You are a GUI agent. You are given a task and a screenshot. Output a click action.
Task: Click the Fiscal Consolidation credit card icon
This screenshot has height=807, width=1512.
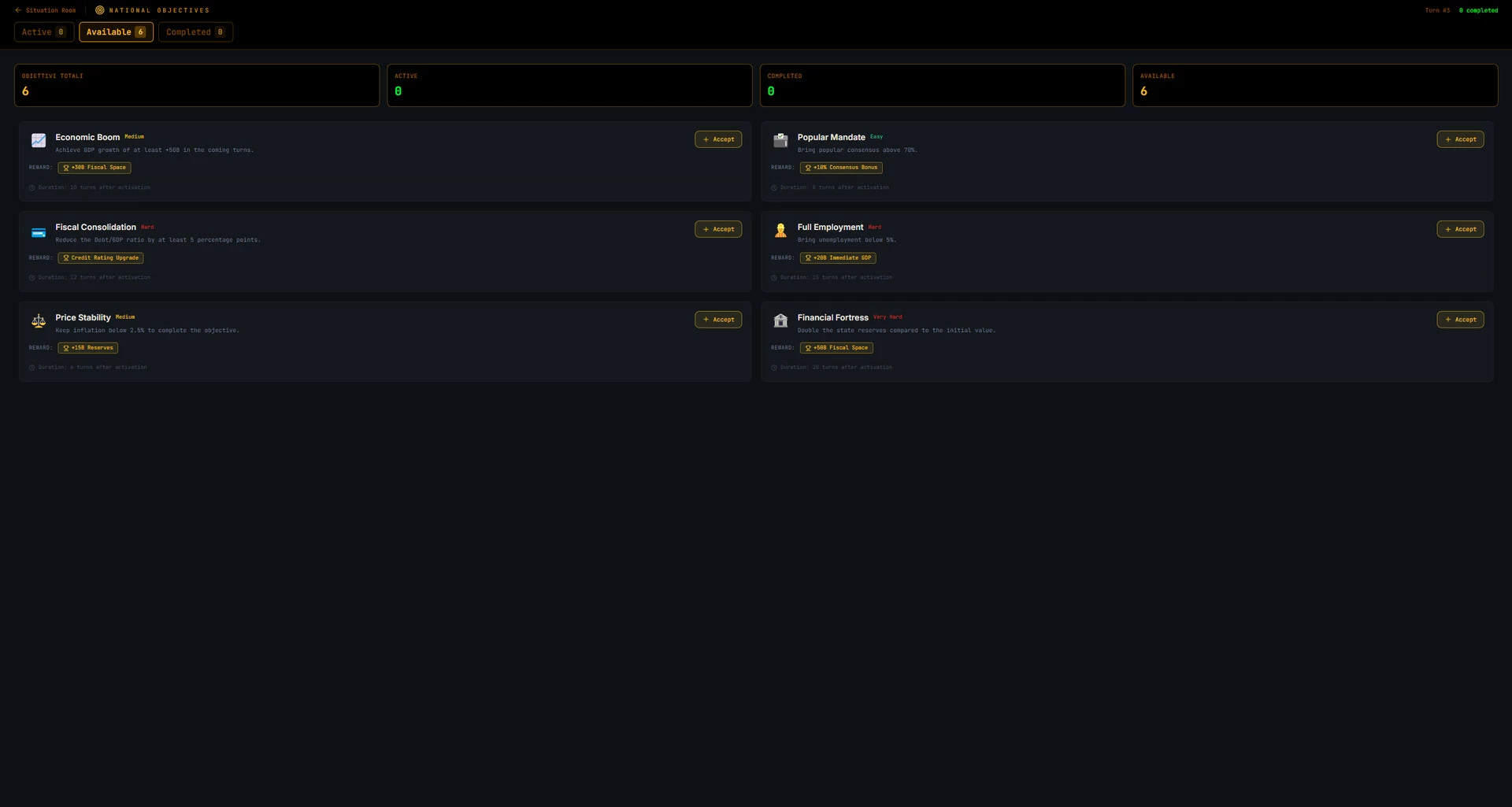39,232
